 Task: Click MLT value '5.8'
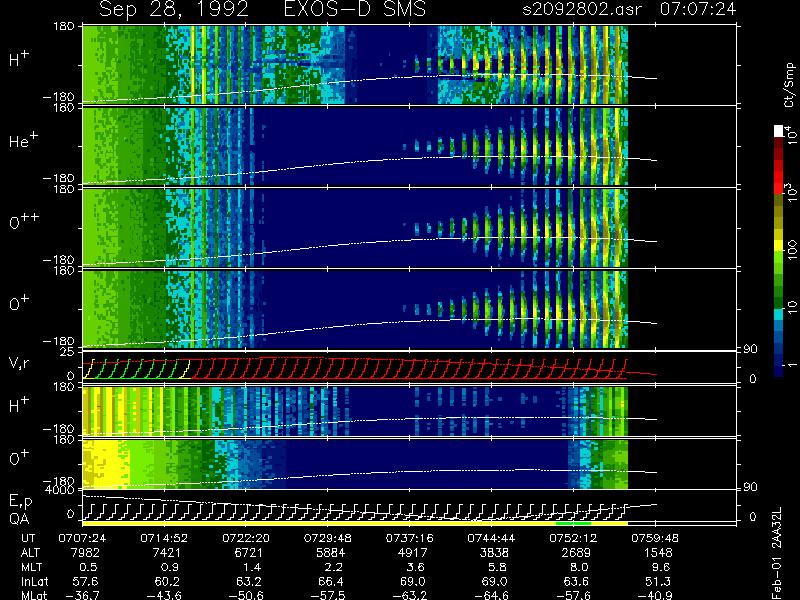497,567
